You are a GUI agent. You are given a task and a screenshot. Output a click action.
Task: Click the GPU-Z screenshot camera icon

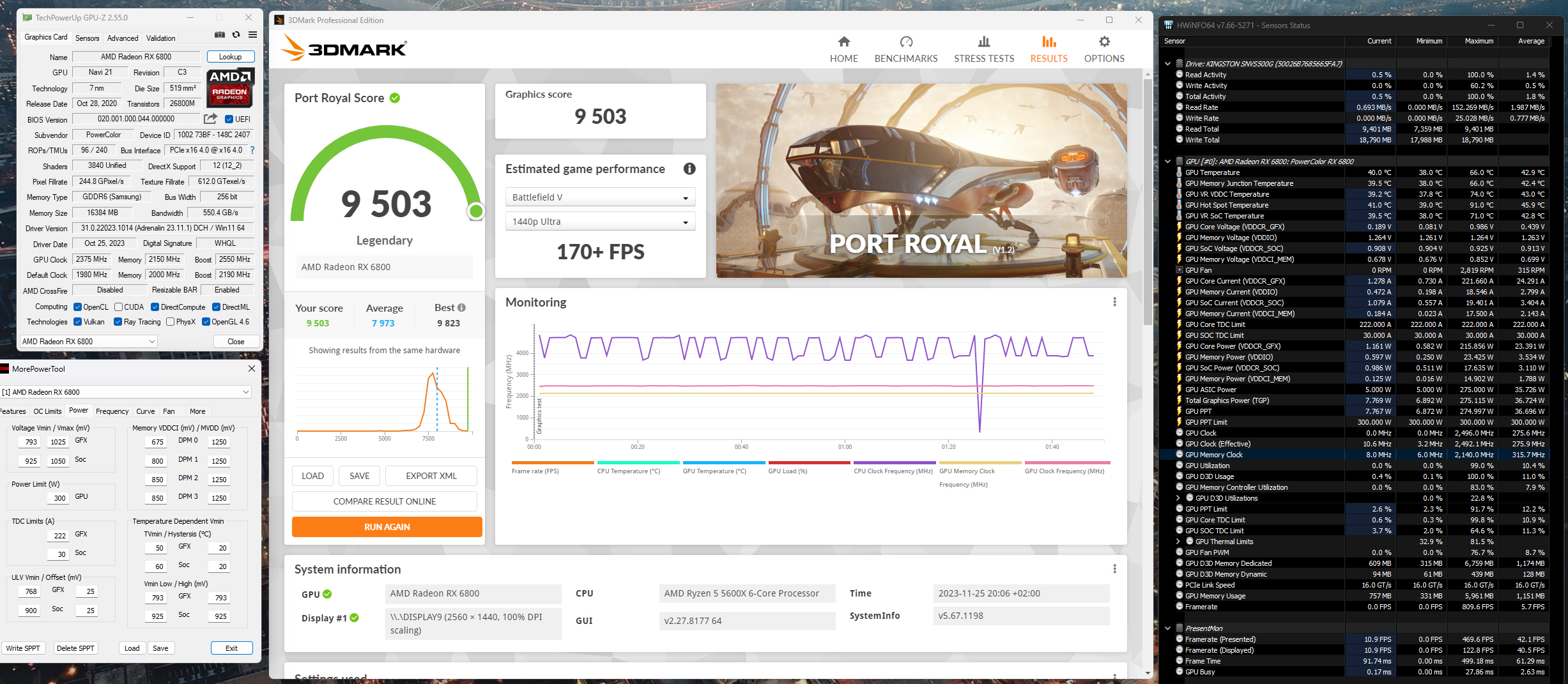[220, 35]
